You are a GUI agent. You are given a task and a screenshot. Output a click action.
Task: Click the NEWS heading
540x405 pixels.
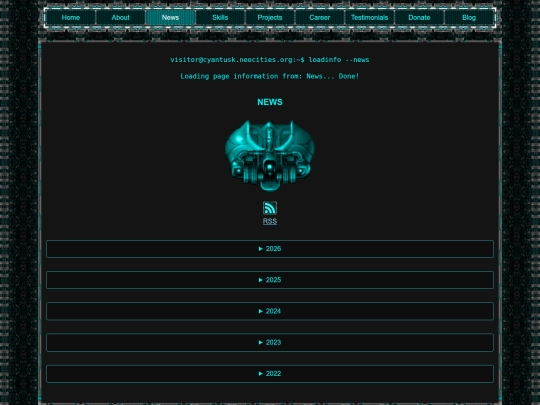(270, 102)
